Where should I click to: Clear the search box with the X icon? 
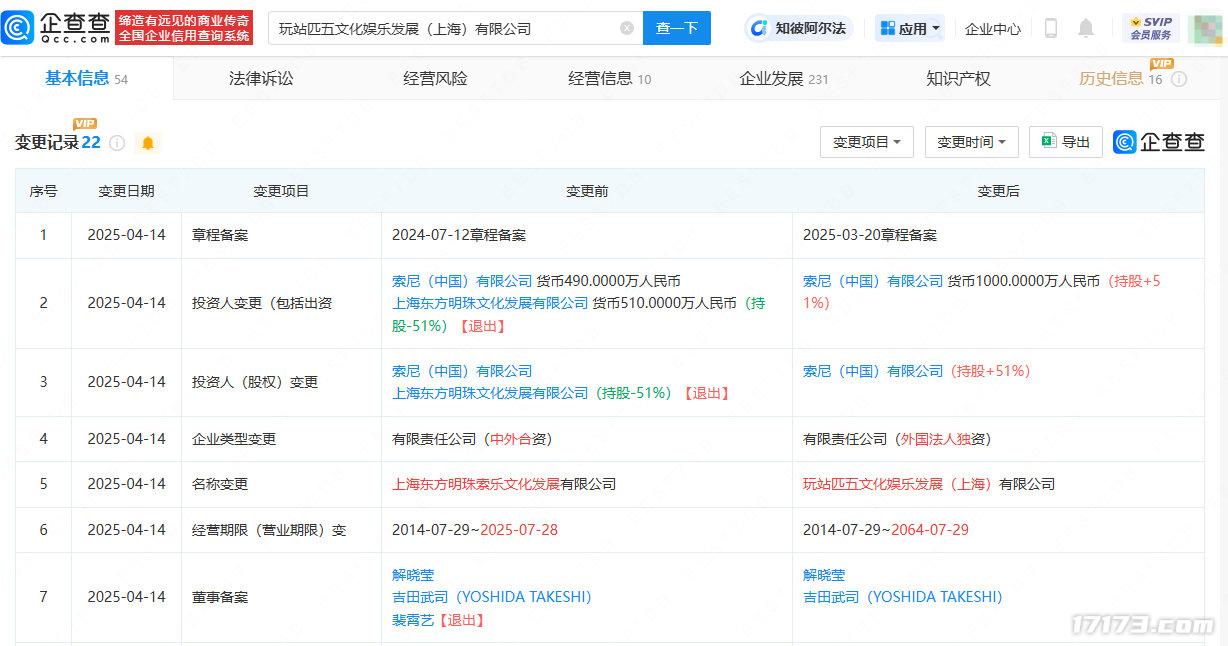[627, 29]
